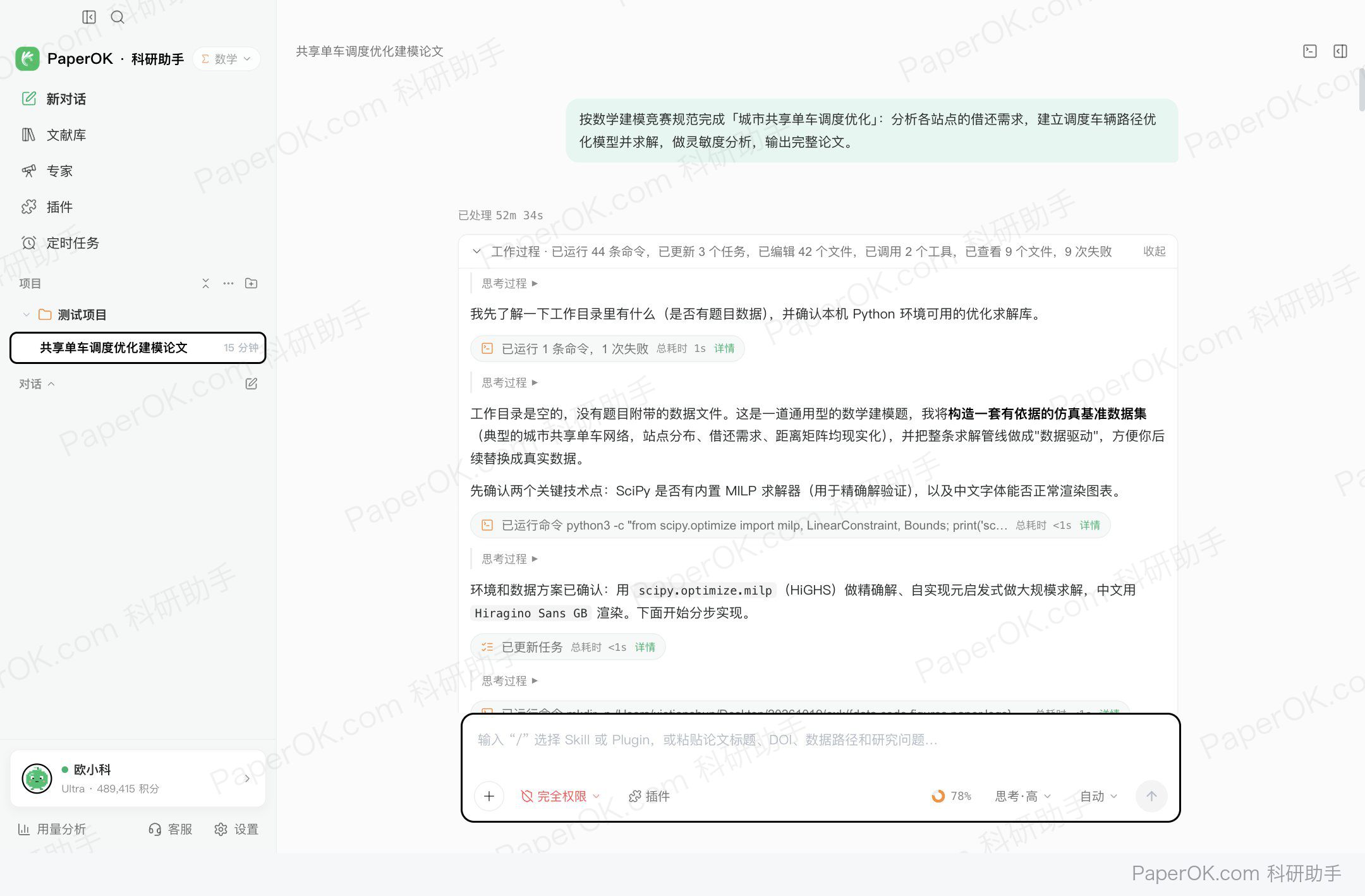Open the search icon in sidebar header
This screenshot has width=1365, height=896.
click(118, 17)
